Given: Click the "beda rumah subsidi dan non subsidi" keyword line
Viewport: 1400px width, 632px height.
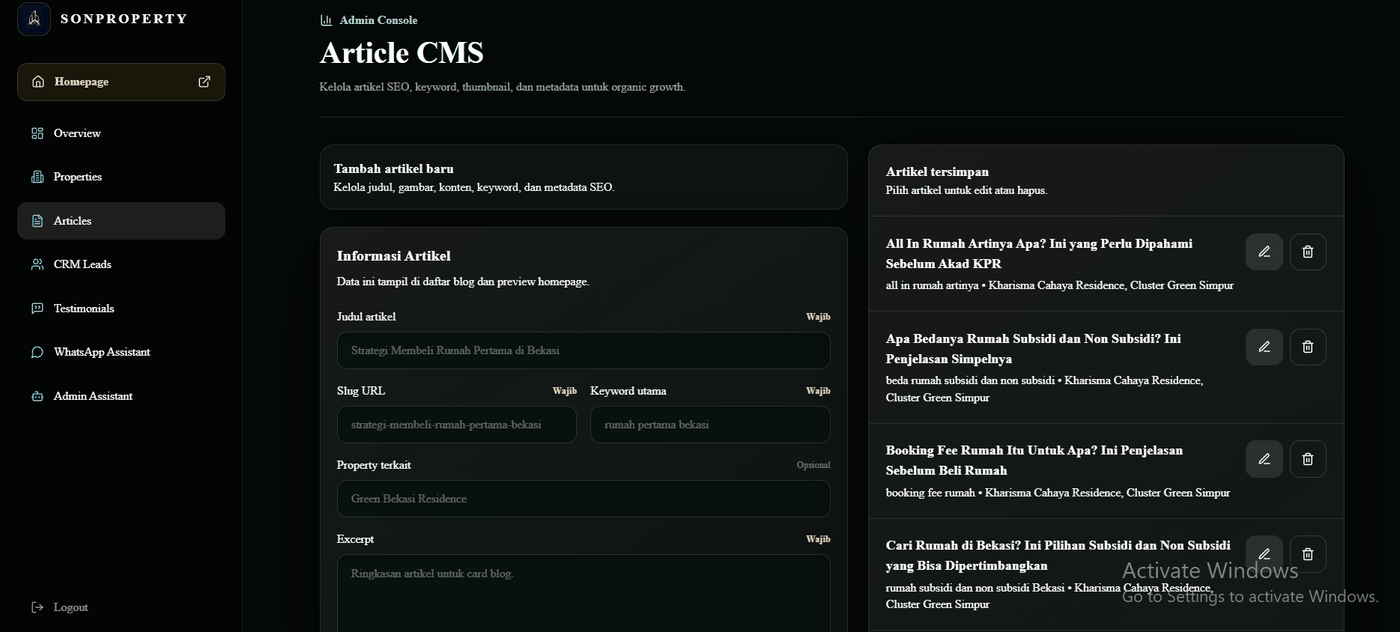Looking at the screenshot, I should tap(1045, 389).
